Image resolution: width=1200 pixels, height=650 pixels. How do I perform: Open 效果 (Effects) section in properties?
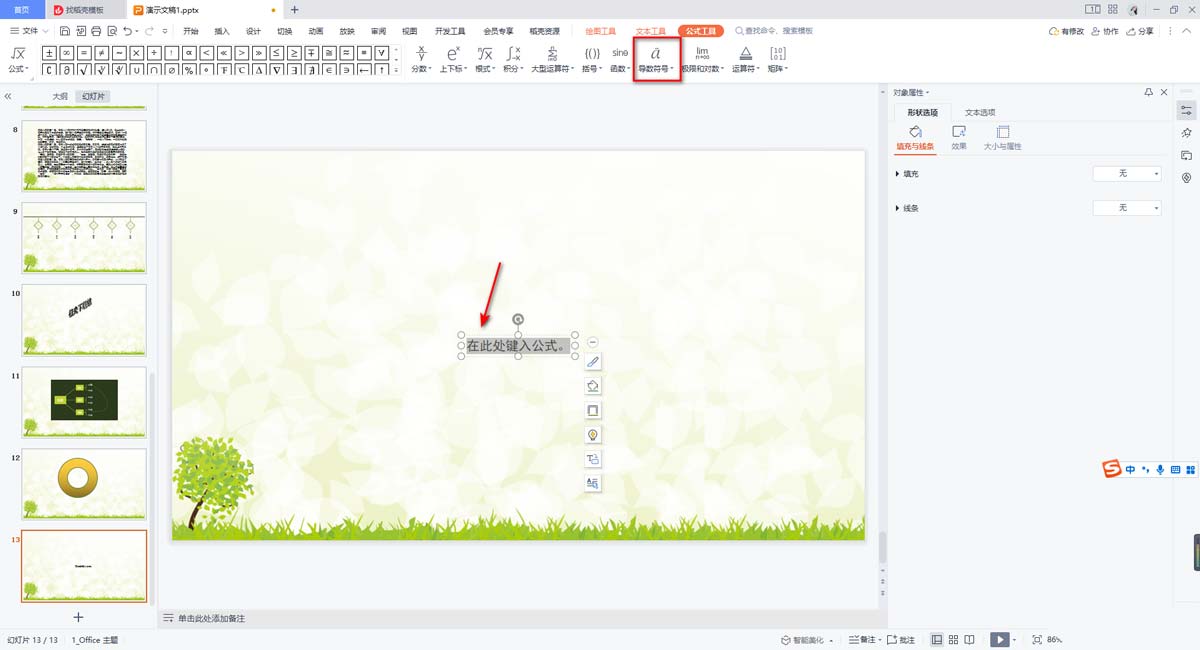(x=959, y=138)
